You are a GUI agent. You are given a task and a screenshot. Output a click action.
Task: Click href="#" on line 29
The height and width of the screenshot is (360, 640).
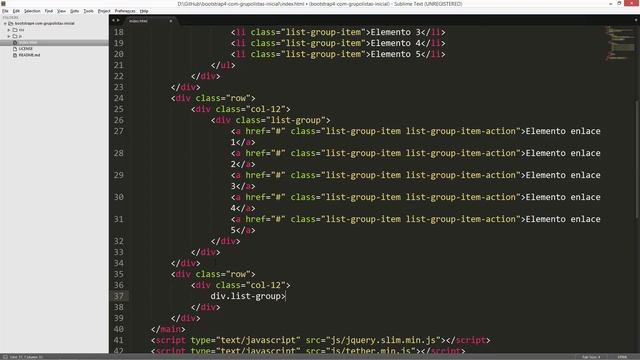coord(265,175)
